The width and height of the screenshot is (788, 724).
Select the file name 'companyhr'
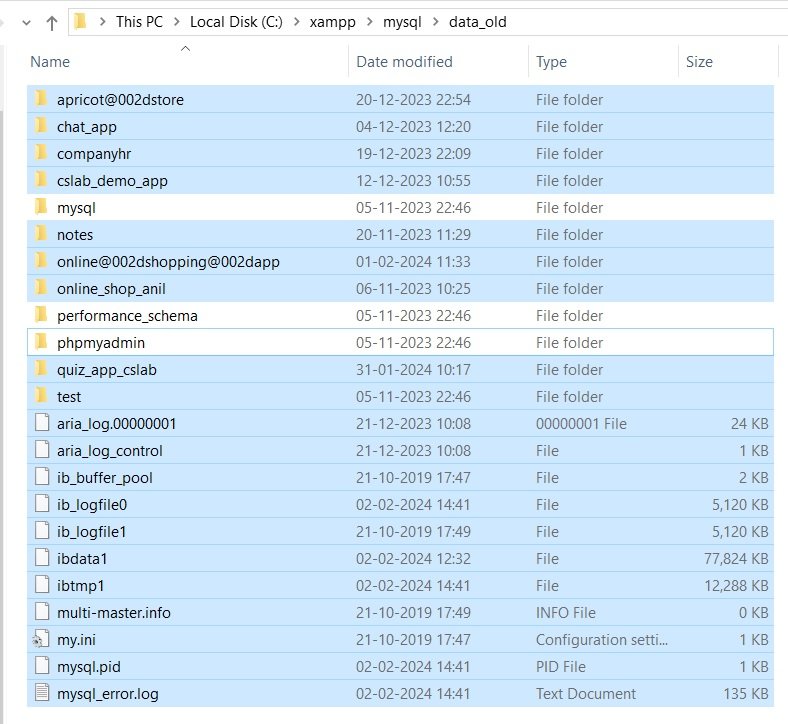94,154
